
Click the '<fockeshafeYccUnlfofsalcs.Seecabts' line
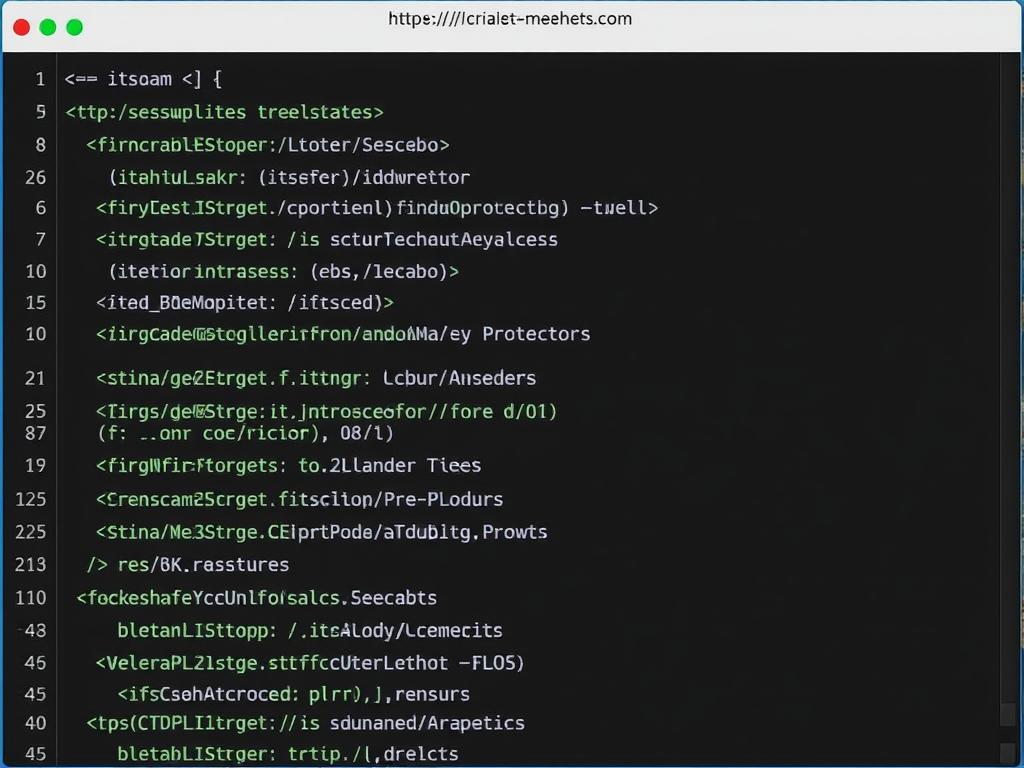[257, 598]
